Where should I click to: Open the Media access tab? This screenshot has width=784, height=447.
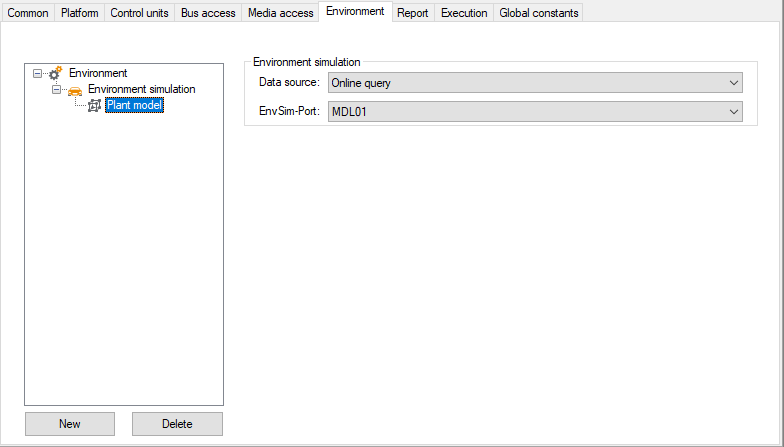click(x=280, y=12)
